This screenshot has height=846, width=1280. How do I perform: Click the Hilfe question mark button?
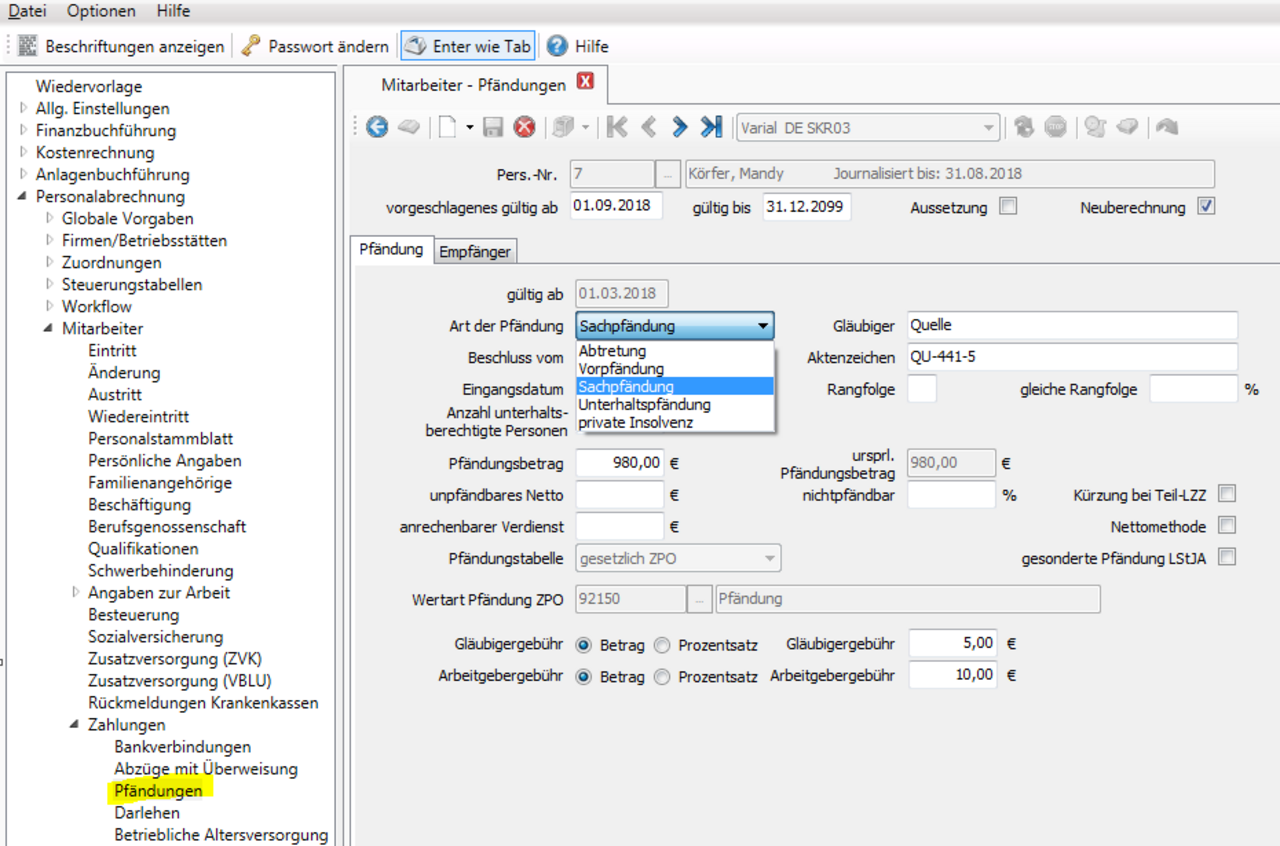click(578, 46)
